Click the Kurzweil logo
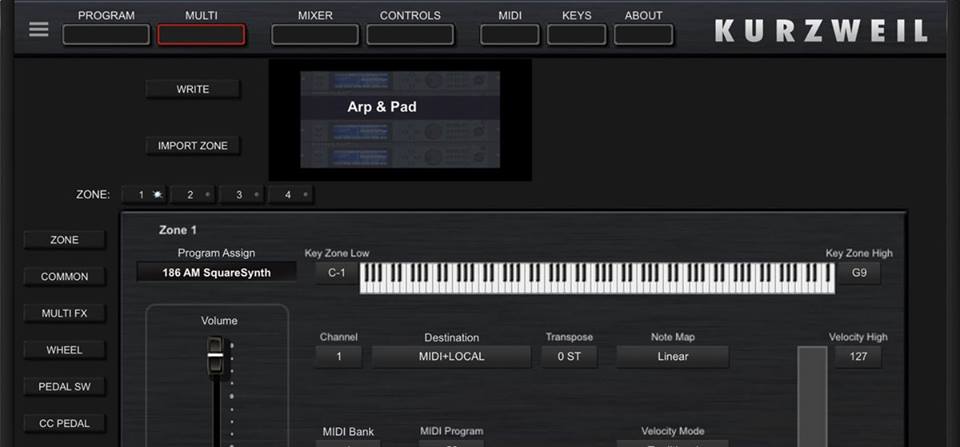960x447 pixels. click(820, 31)
